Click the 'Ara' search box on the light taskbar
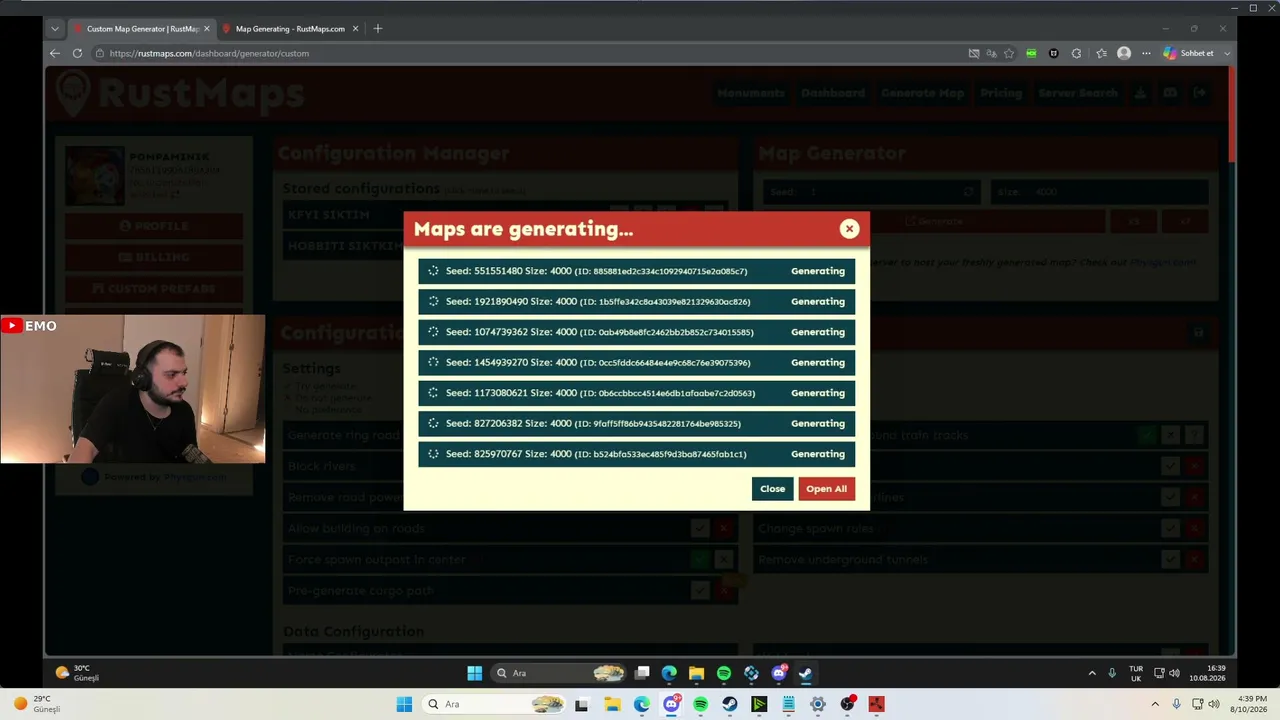Image resolution: width=1280 pixels, height=720 pixels. (493, 704)
